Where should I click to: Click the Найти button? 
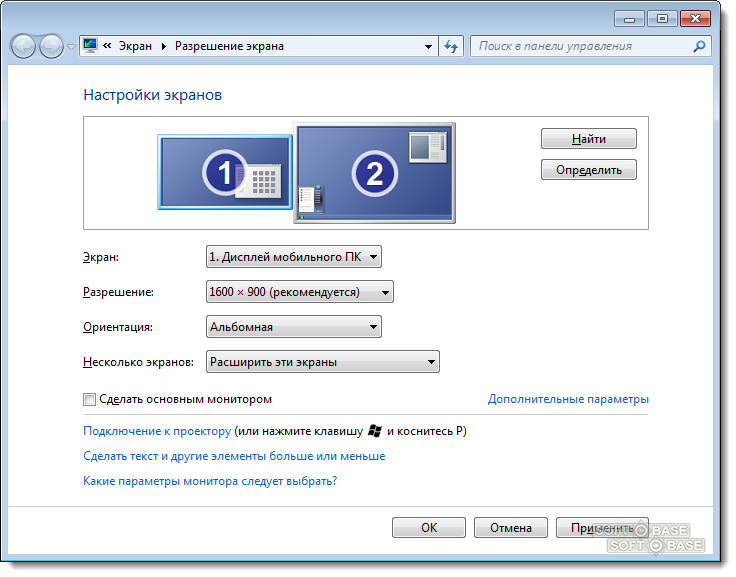tap(589, 138)
